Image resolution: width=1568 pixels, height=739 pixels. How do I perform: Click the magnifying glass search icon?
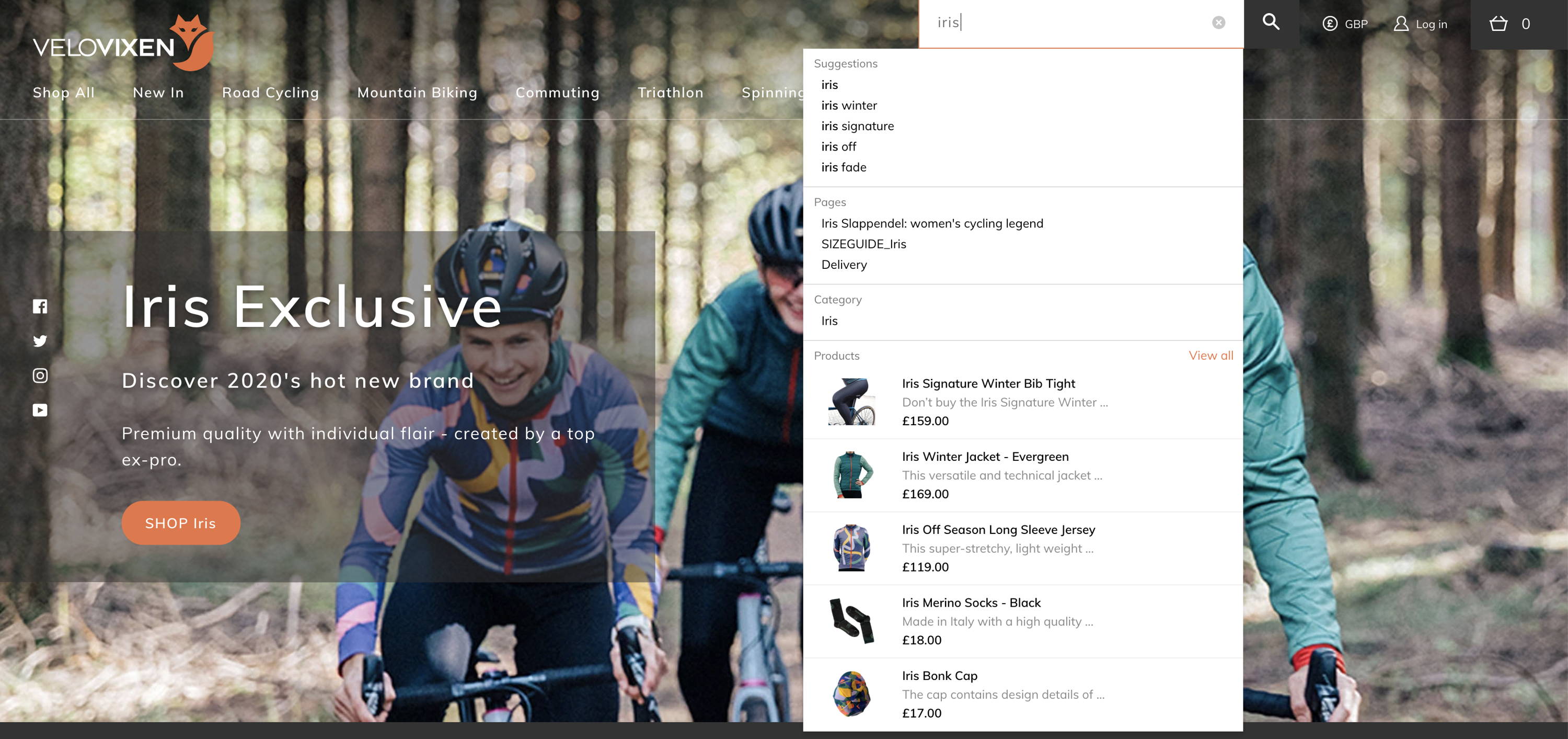click(x=1271, y=22)
